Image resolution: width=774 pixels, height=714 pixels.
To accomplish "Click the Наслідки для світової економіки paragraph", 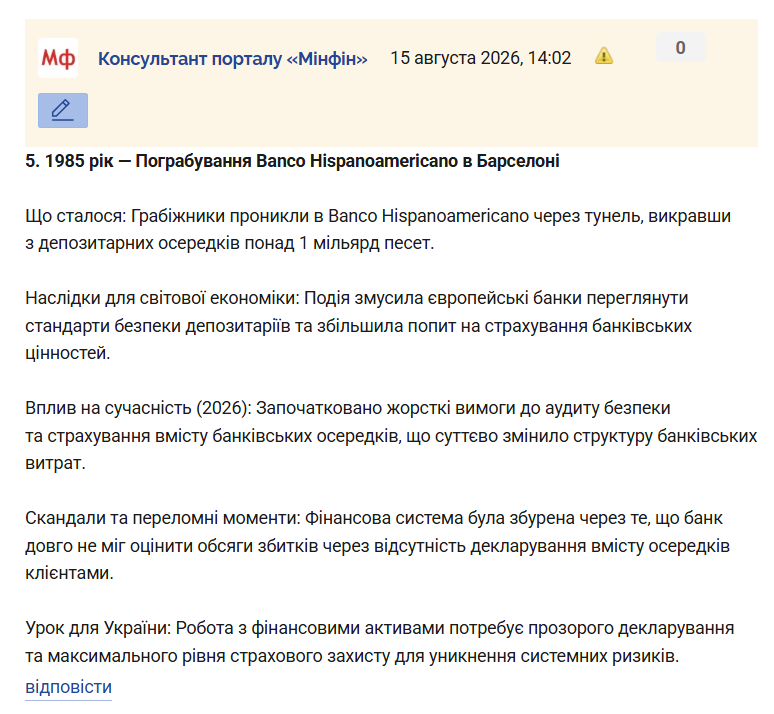I will point(359,325).
